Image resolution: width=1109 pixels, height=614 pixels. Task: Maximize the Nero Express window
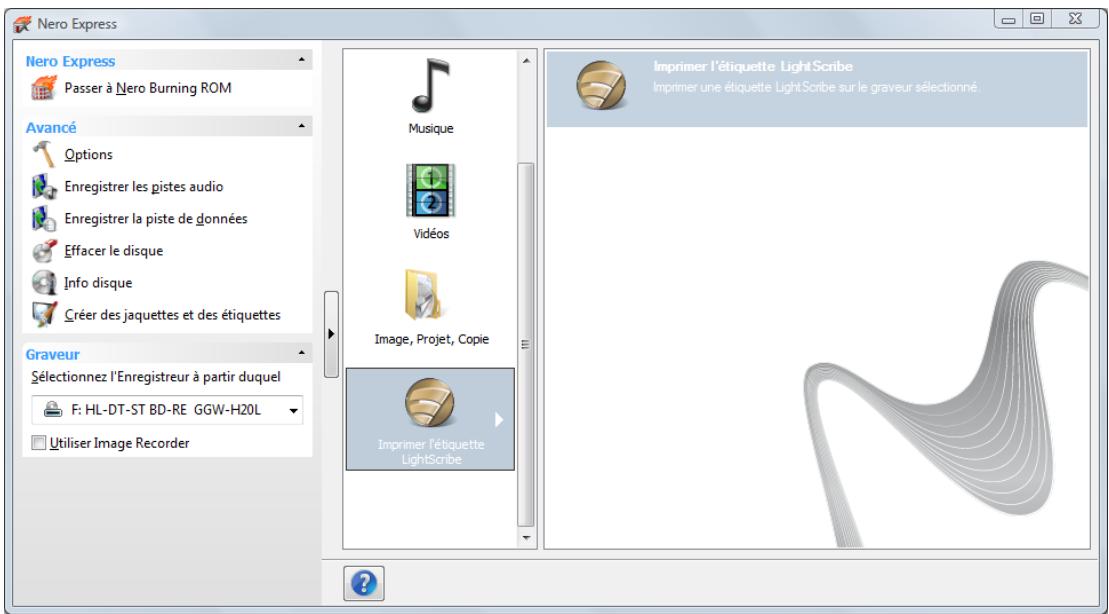(1037, 19)
